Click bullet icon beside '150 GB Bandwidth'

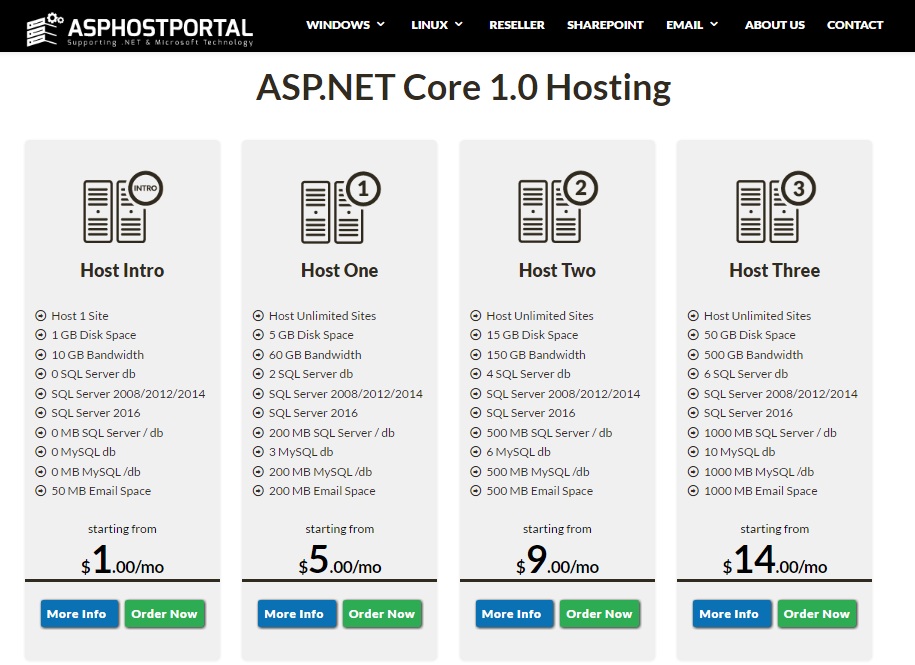pyautogui.click(x=476, y=355)
